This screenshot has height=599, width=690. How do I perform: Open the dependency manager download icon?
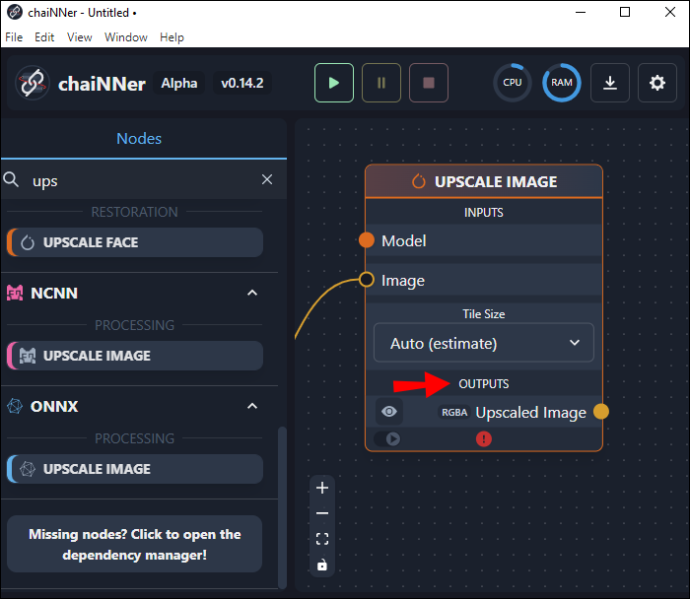(x=609, y=83)
